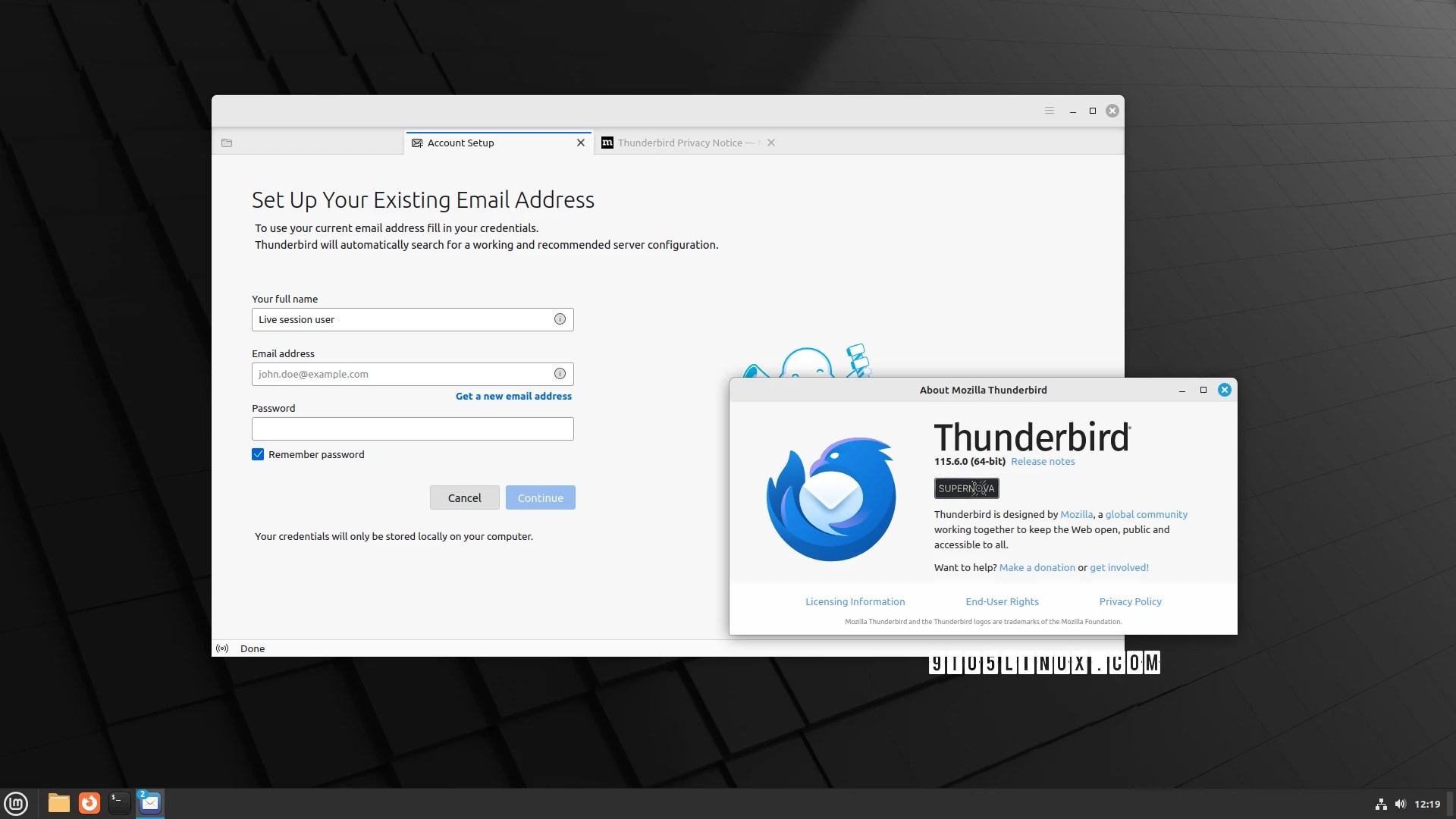Screen dimensions: 1456x819
Task: Click the folder icon in the tab bar
Action: click(x=227, y=143)
